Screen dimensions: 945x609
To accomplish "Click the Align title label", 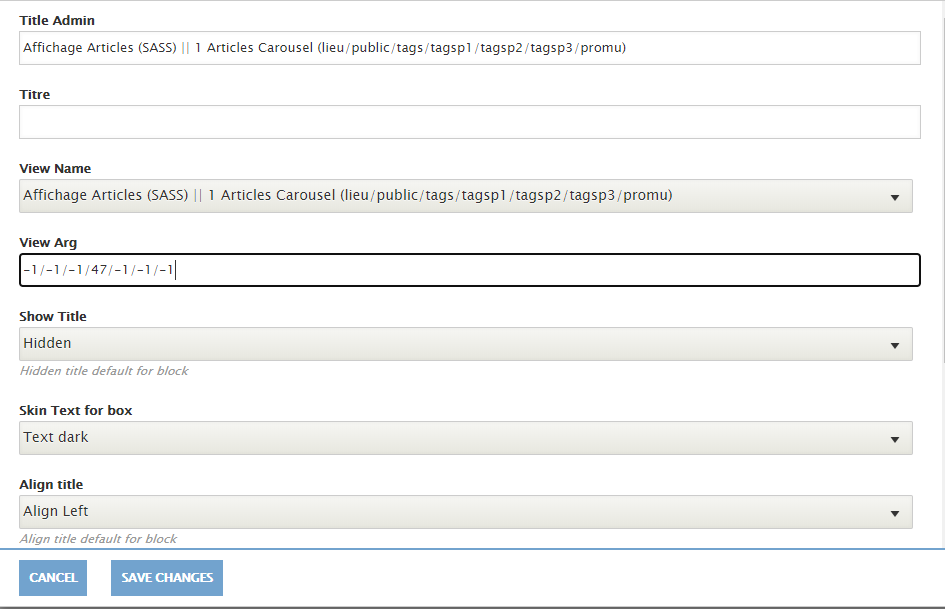I will click(x=51, y=485).
